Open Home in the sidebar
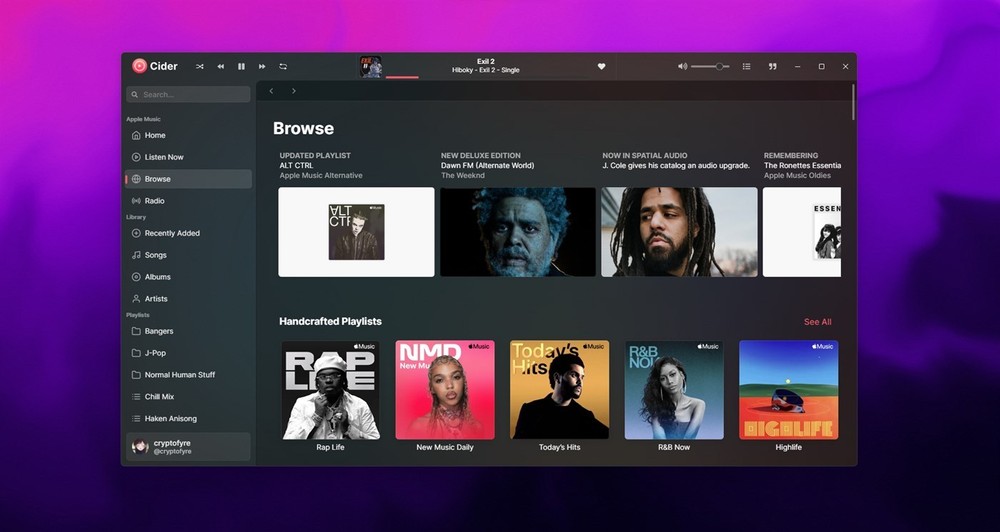1000x532 pixels. (x=189, y=135)
